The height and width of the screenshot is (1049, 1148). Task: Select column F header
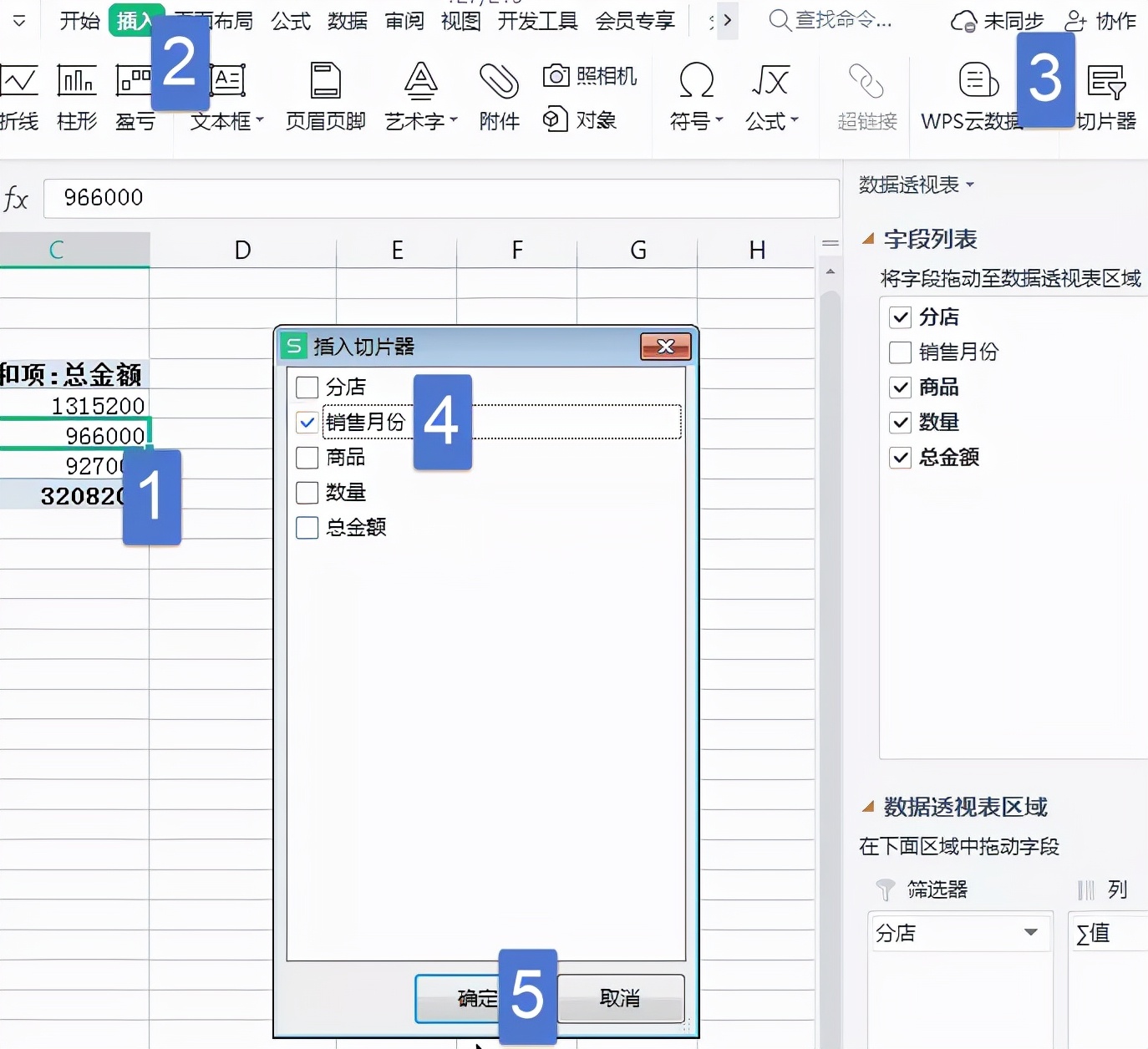pos(517,251)
